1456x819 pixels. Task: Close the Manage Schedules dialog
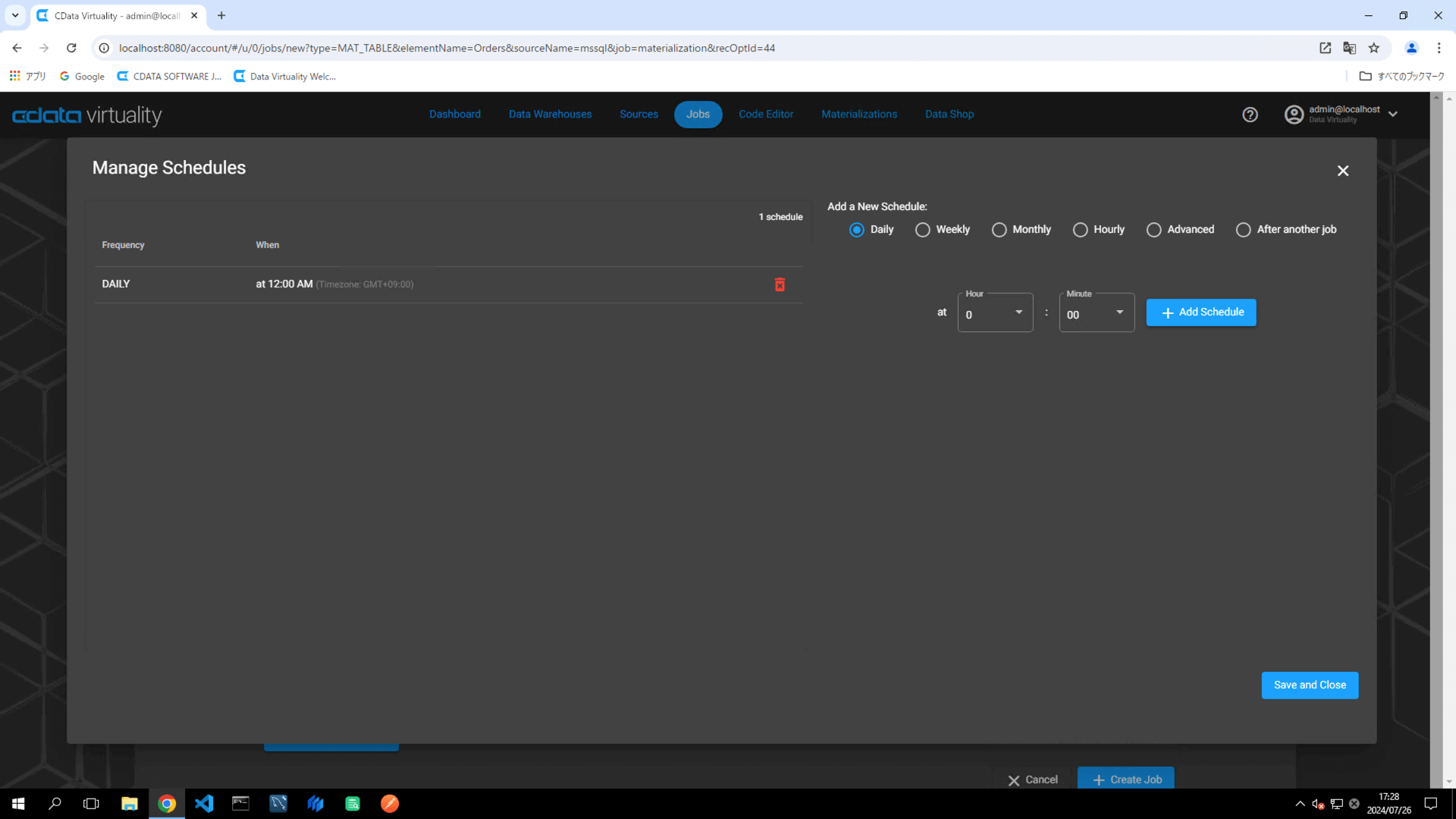tap(1343, 171)
